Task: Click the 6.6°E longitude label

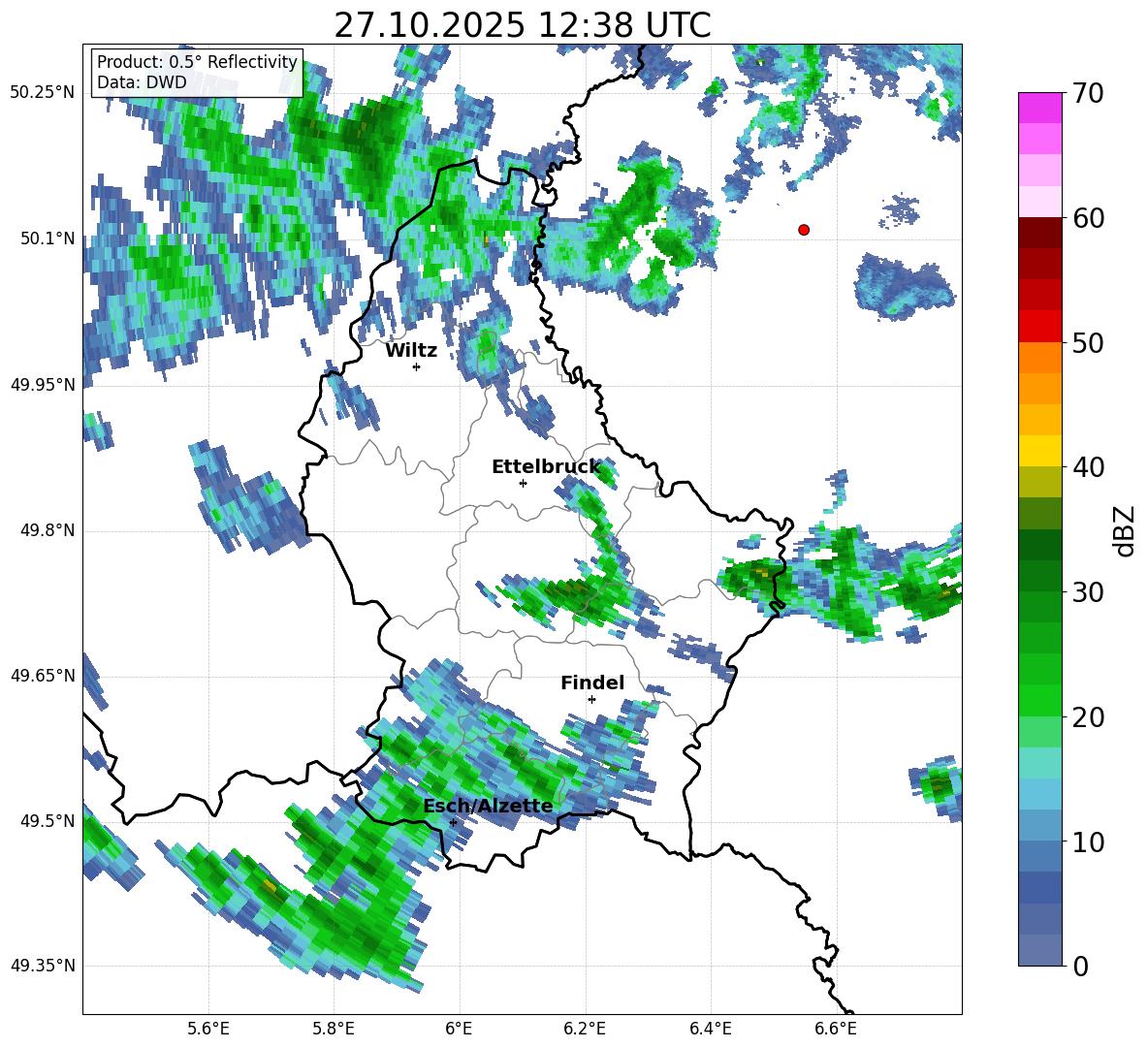Action: (x=836, y=1029)
